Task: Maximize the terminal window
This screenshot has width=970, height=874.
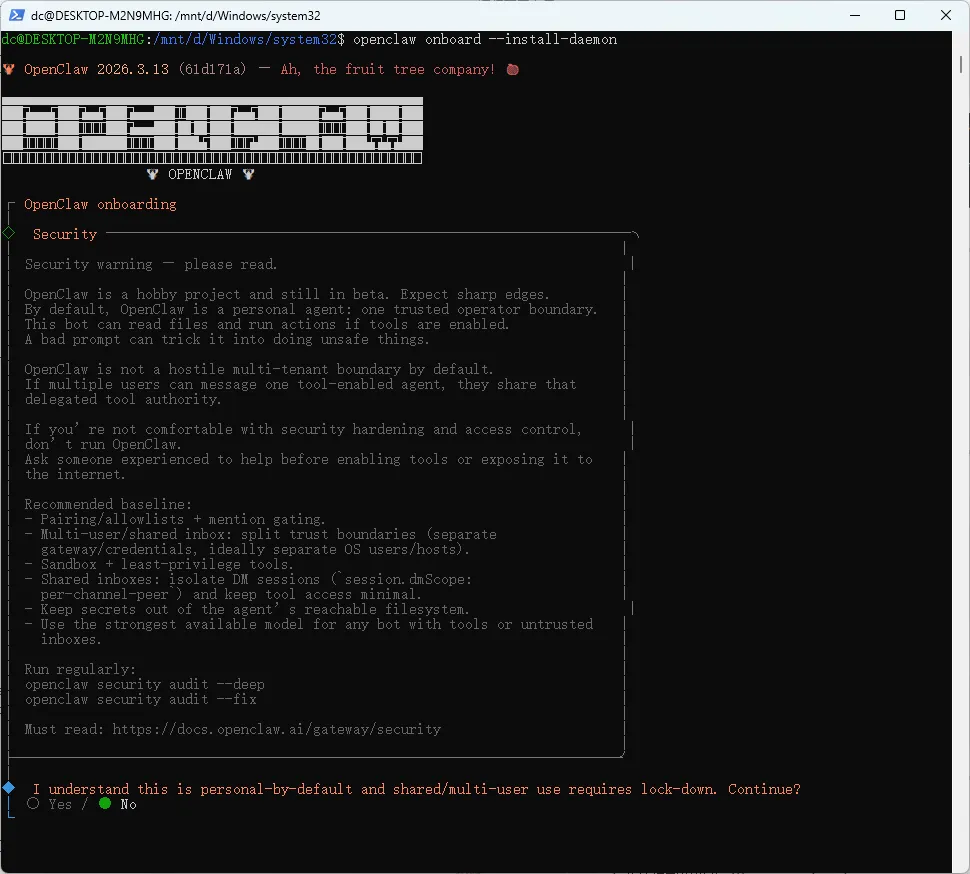Action: 900,15
